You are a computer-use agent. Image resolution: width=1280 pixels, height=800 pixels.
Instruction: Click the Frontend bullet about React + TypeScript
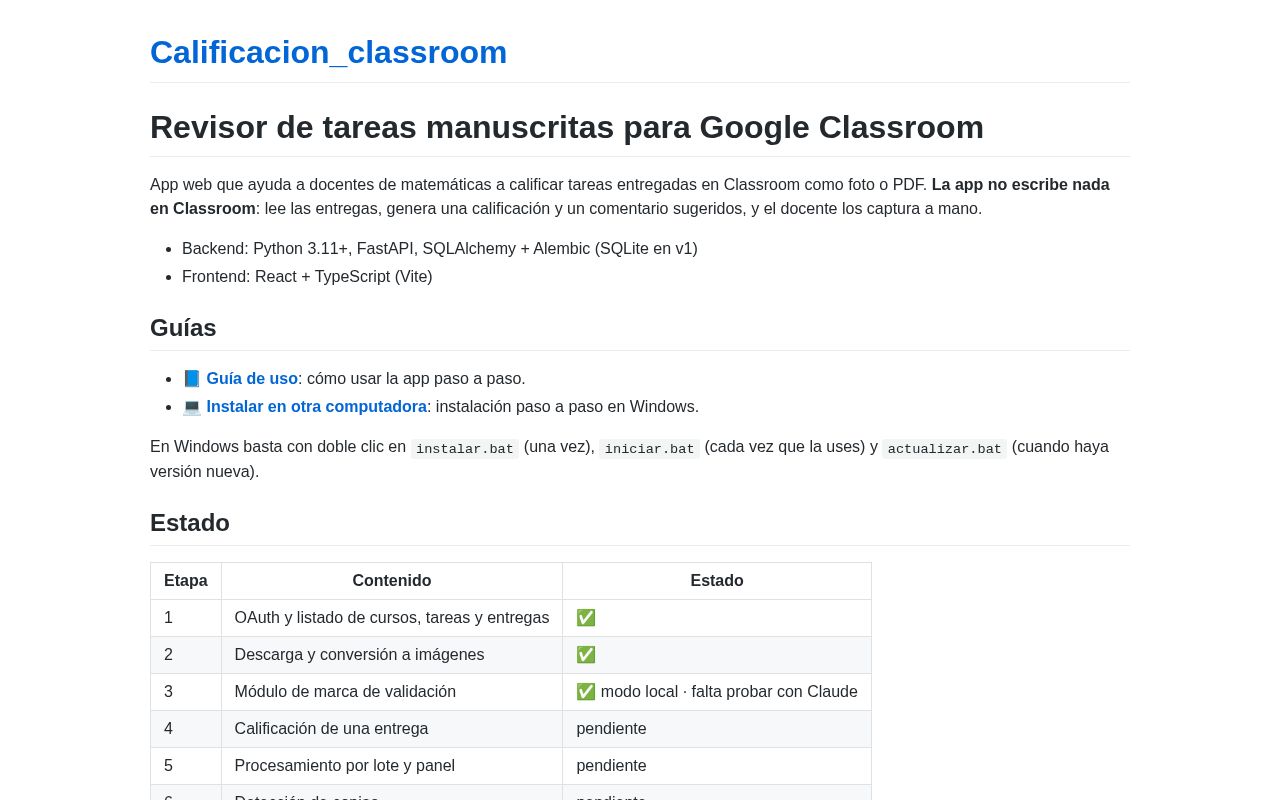point(307,277)
